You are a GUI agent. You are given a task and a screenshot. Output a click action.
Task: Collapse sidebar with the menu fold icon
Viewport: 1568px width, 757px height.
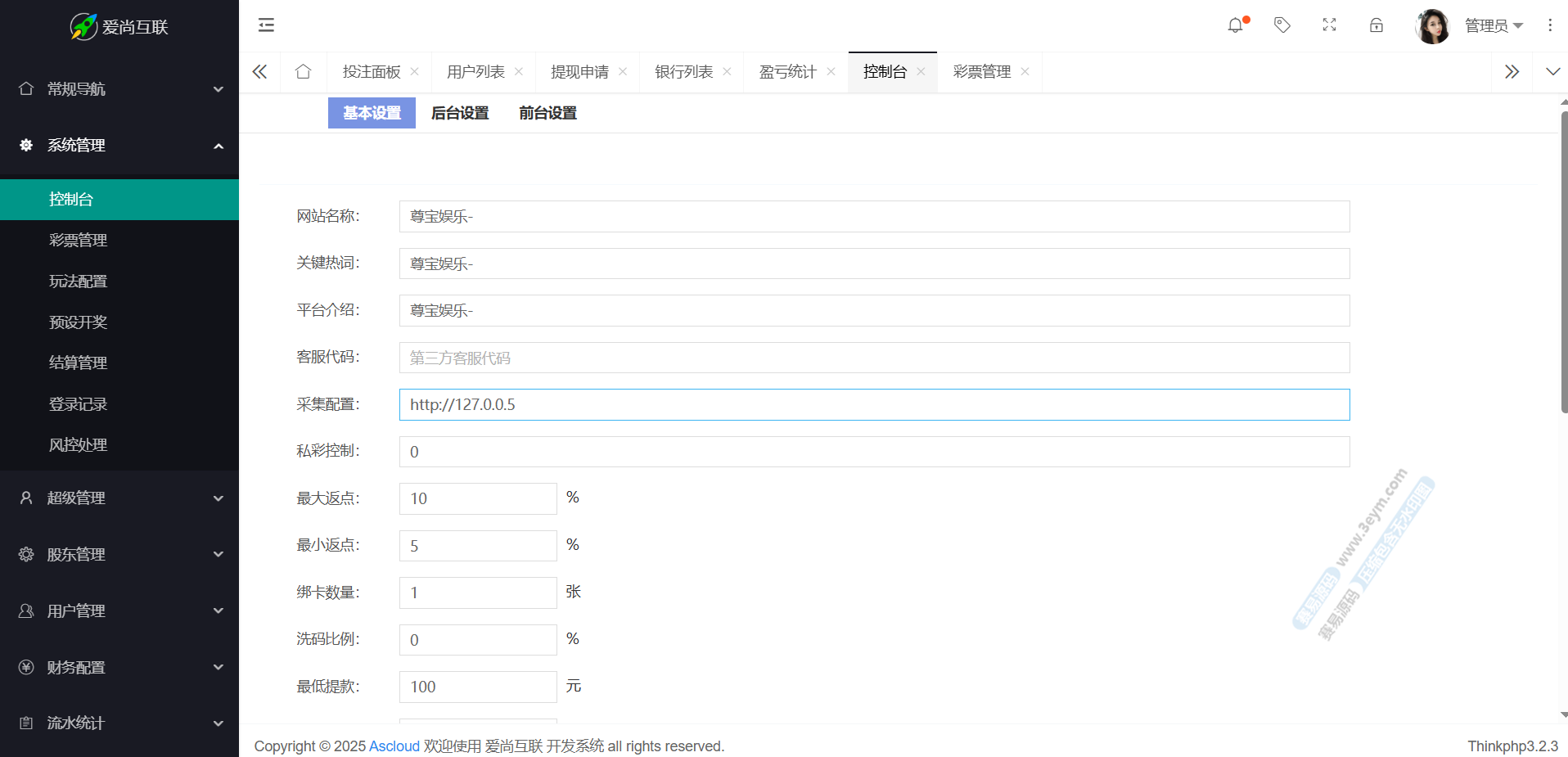point(266,25)
